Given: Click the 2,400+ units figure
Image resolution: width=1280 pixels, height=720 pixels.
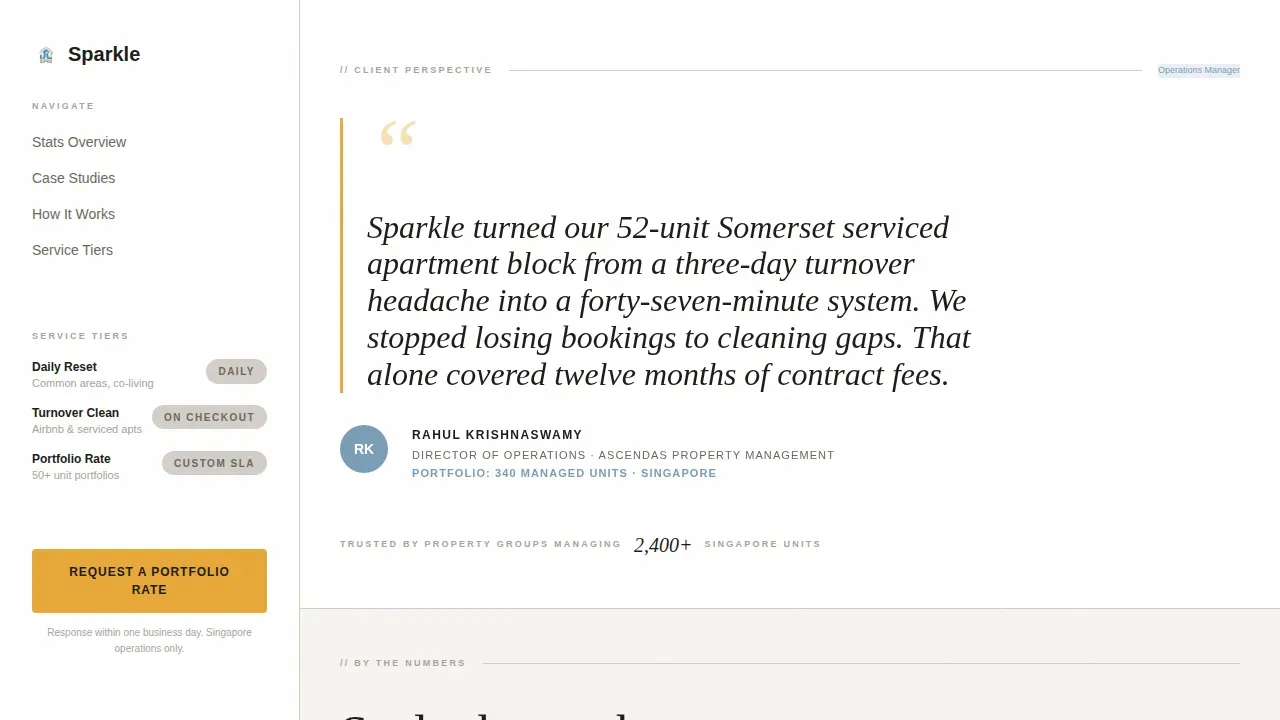Looking at the screenshot, I should 662,545.
